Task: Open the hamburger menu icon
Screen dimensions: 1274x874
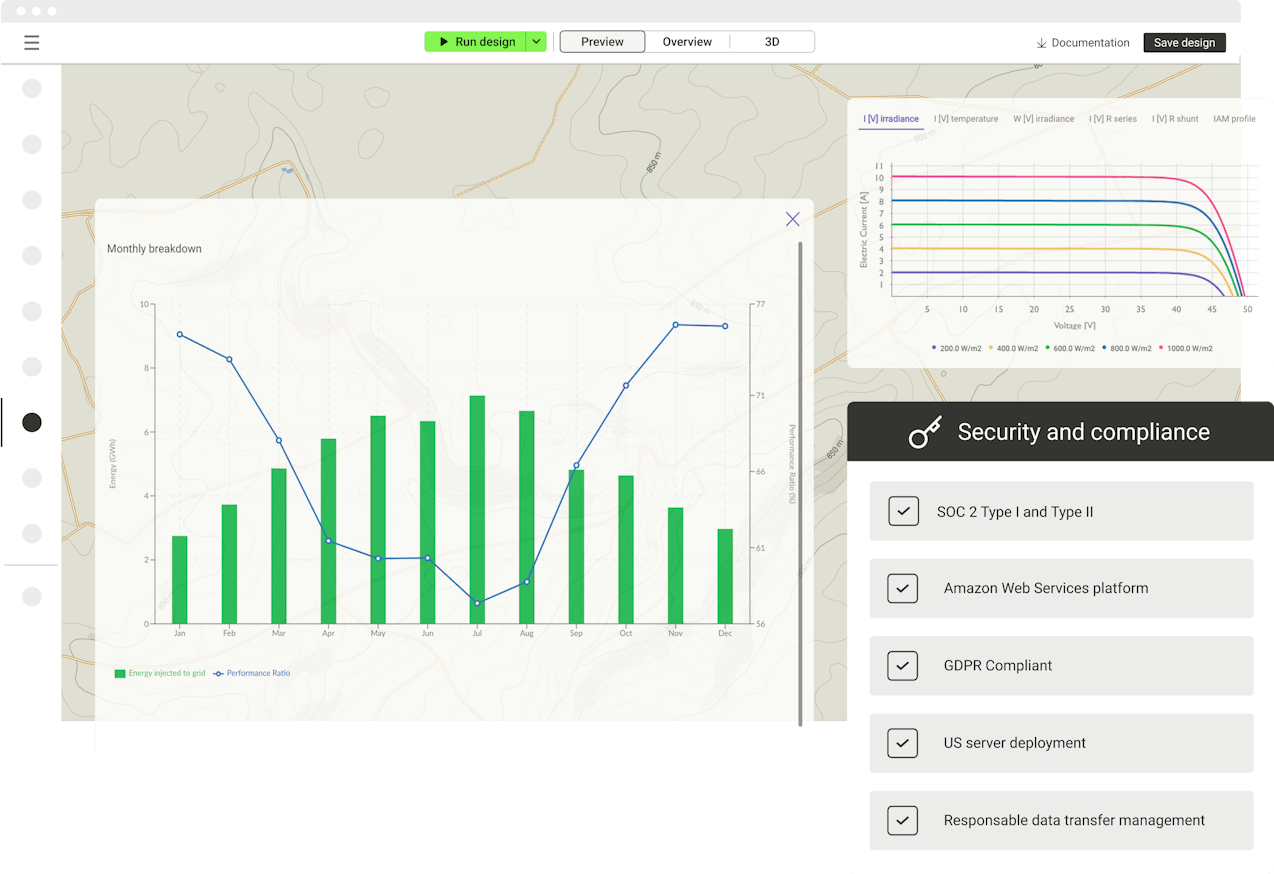Action: [x=32, y=42]
